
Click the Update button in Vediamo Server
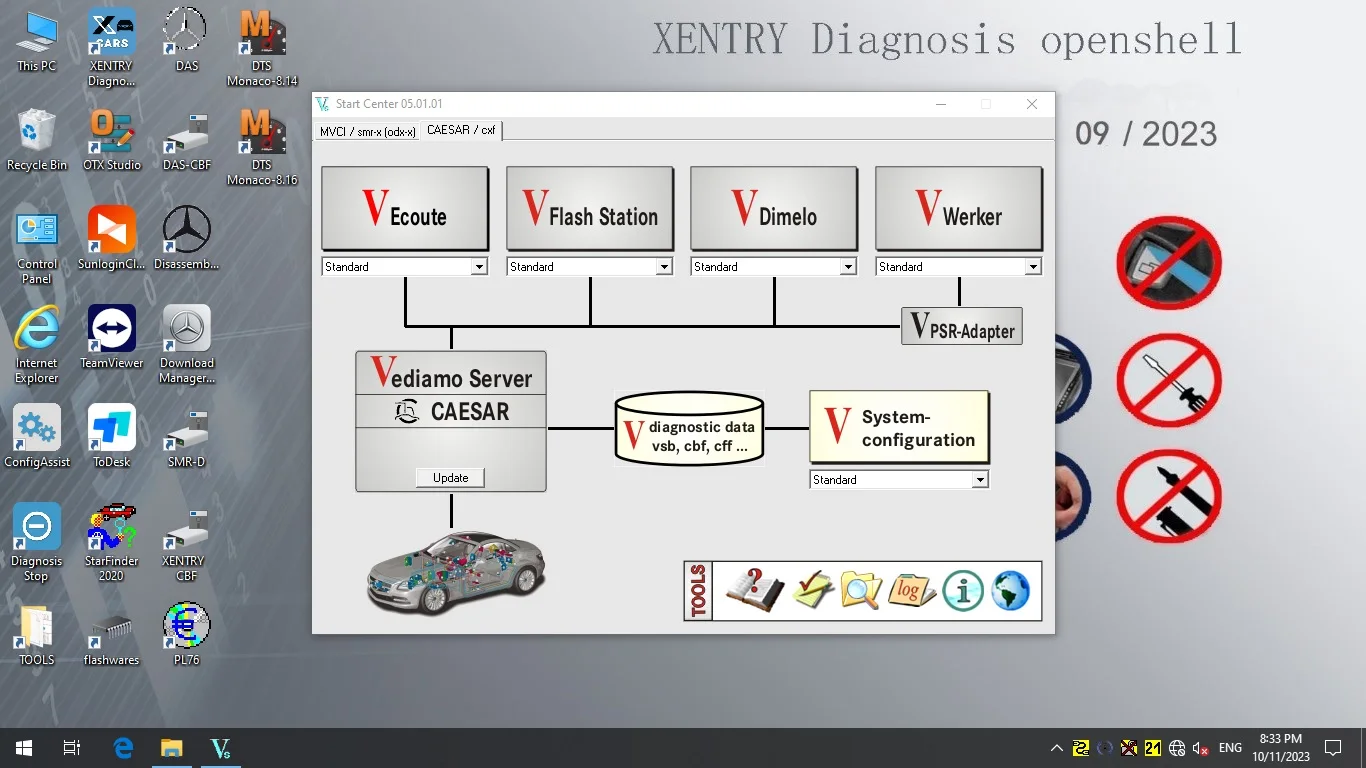[x=450, y=478]
